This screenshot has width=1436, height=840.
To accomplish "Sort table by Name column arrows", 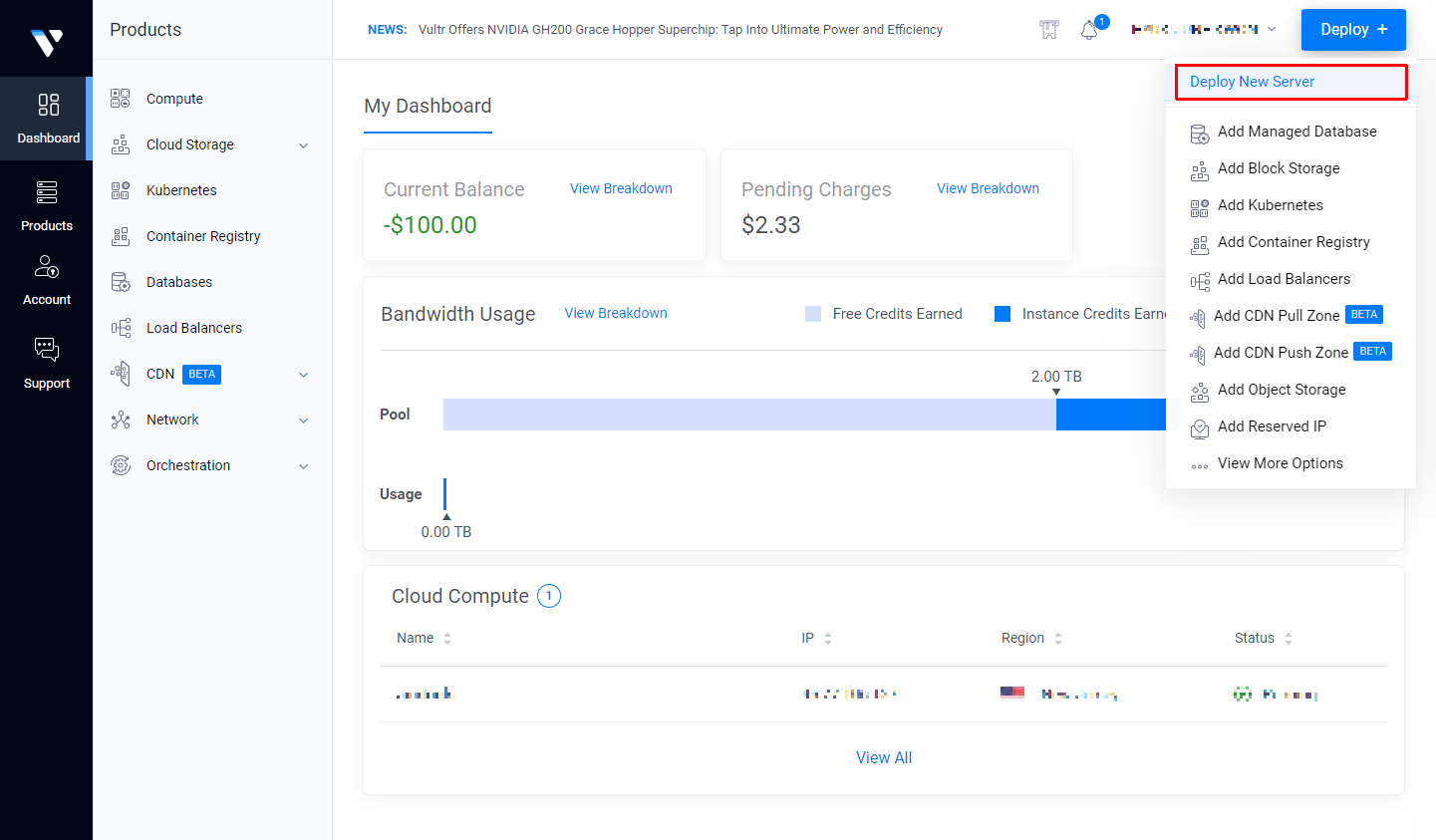I will (x=447, y=639).
